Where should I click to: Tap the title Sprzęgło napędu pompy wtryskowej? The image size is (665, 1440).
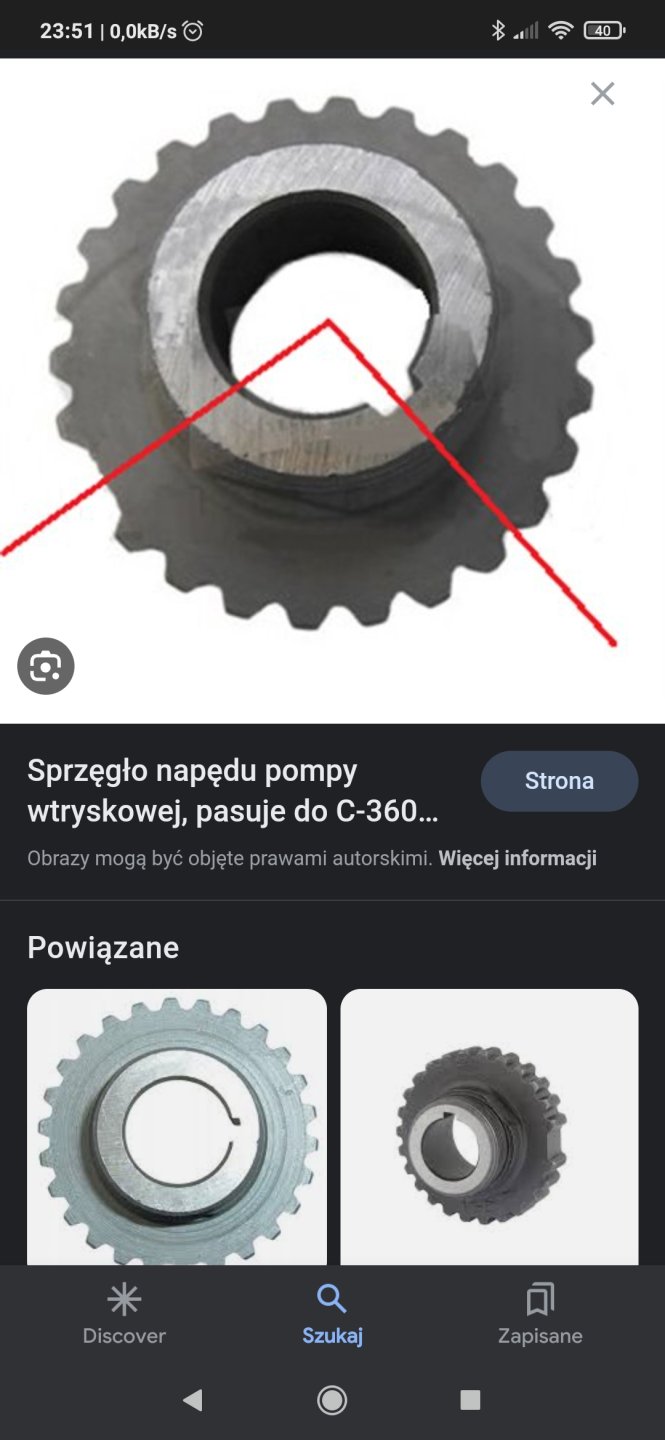pos(232,790)
